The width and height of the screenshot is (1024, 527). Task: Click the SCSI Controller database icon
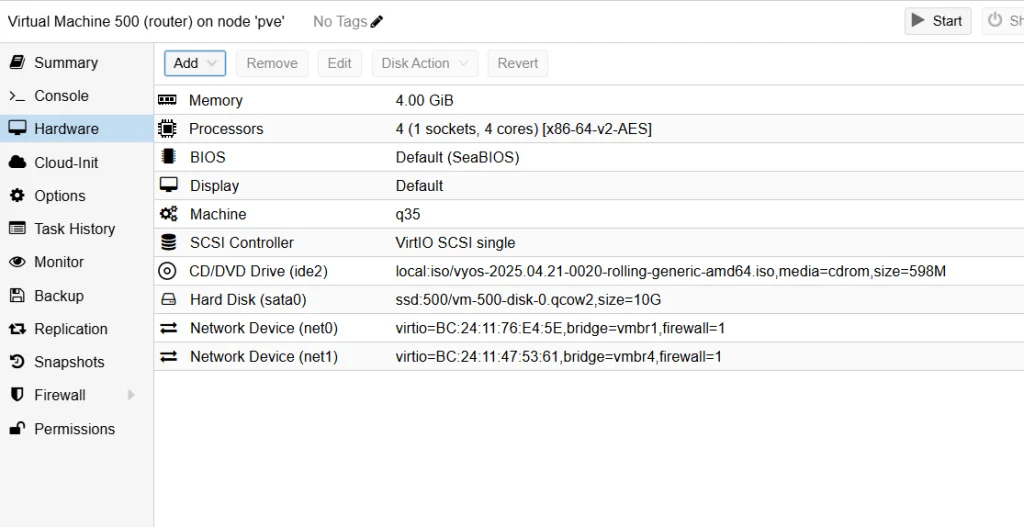168,242
